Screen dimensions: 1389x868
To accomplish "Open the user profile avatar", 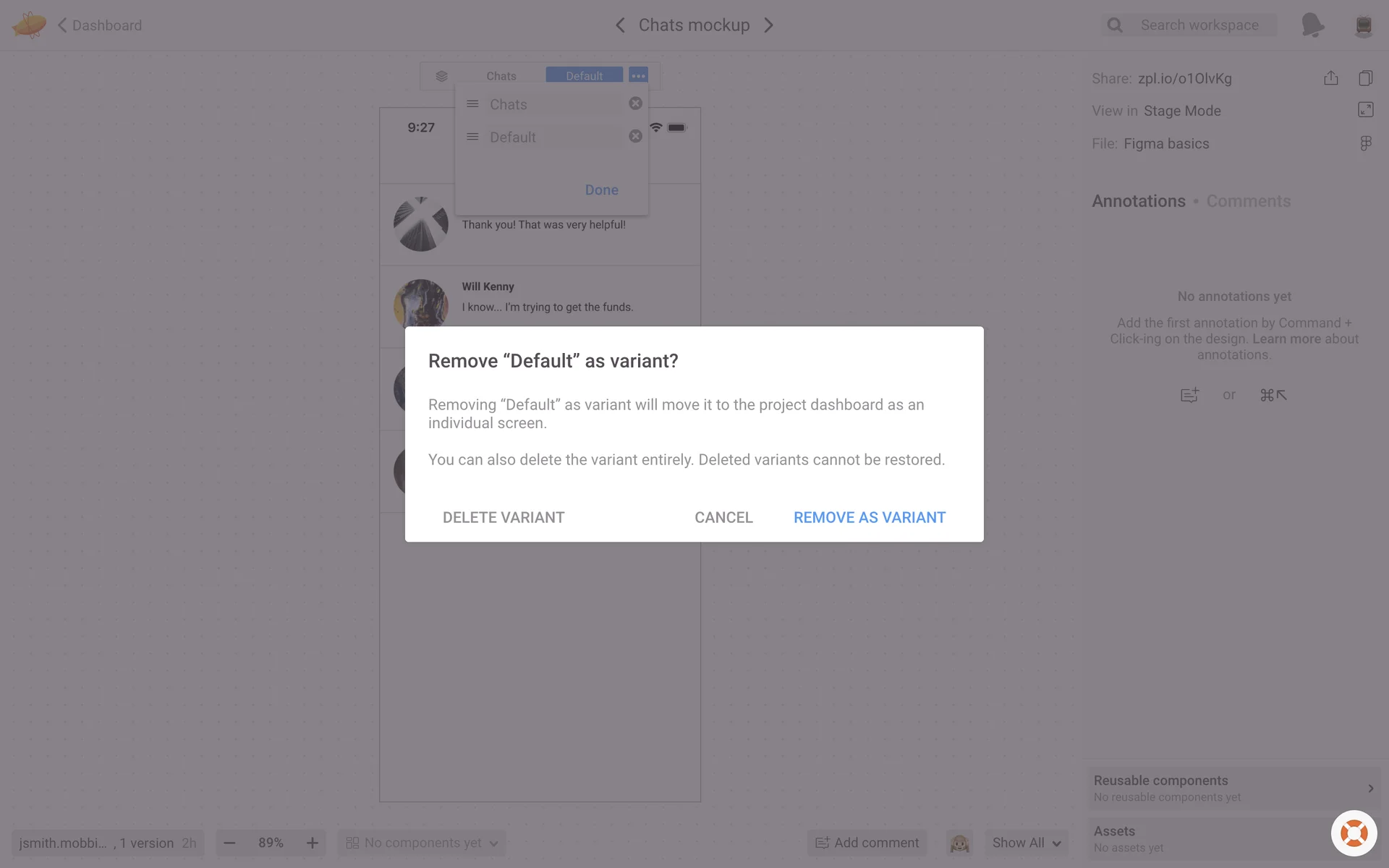I will (x=1364, y=25).
